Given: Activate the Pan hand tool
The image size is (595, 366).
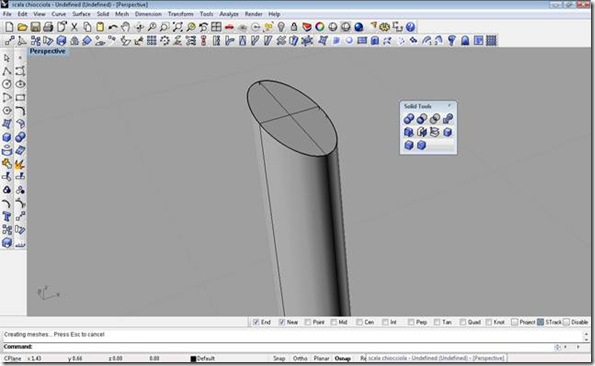Looking at the screenshot, I should pos(125,27).
